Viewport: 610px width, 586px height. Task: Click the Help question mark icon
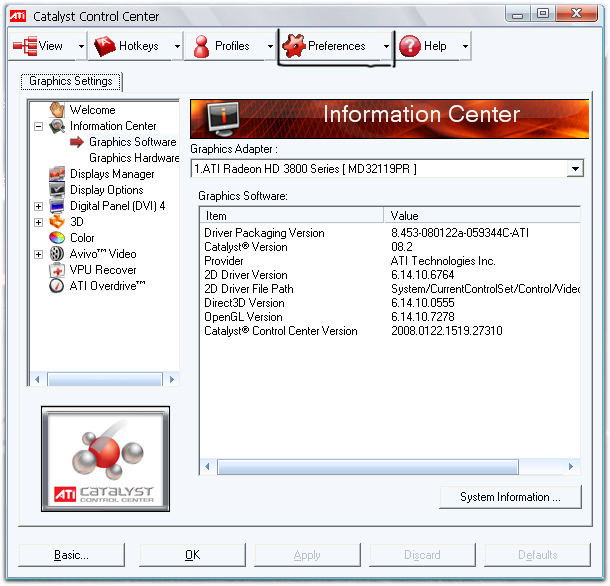pos(410,46)
